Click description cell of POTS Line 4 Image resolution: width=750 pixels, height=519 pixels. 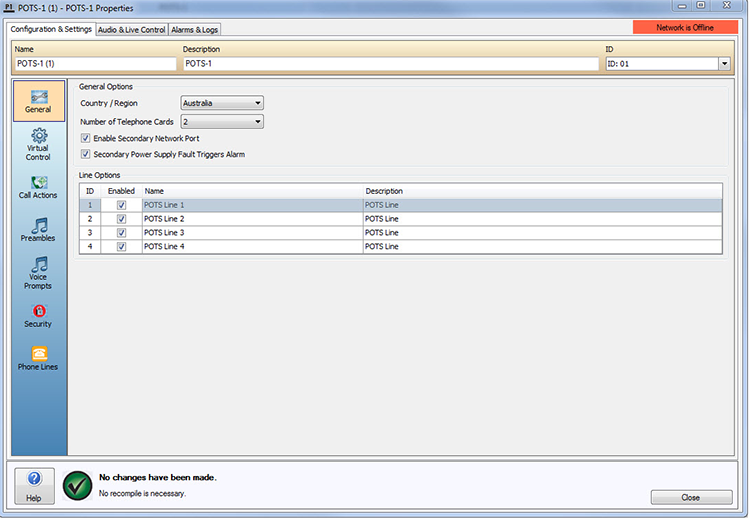tap(542, 247)
